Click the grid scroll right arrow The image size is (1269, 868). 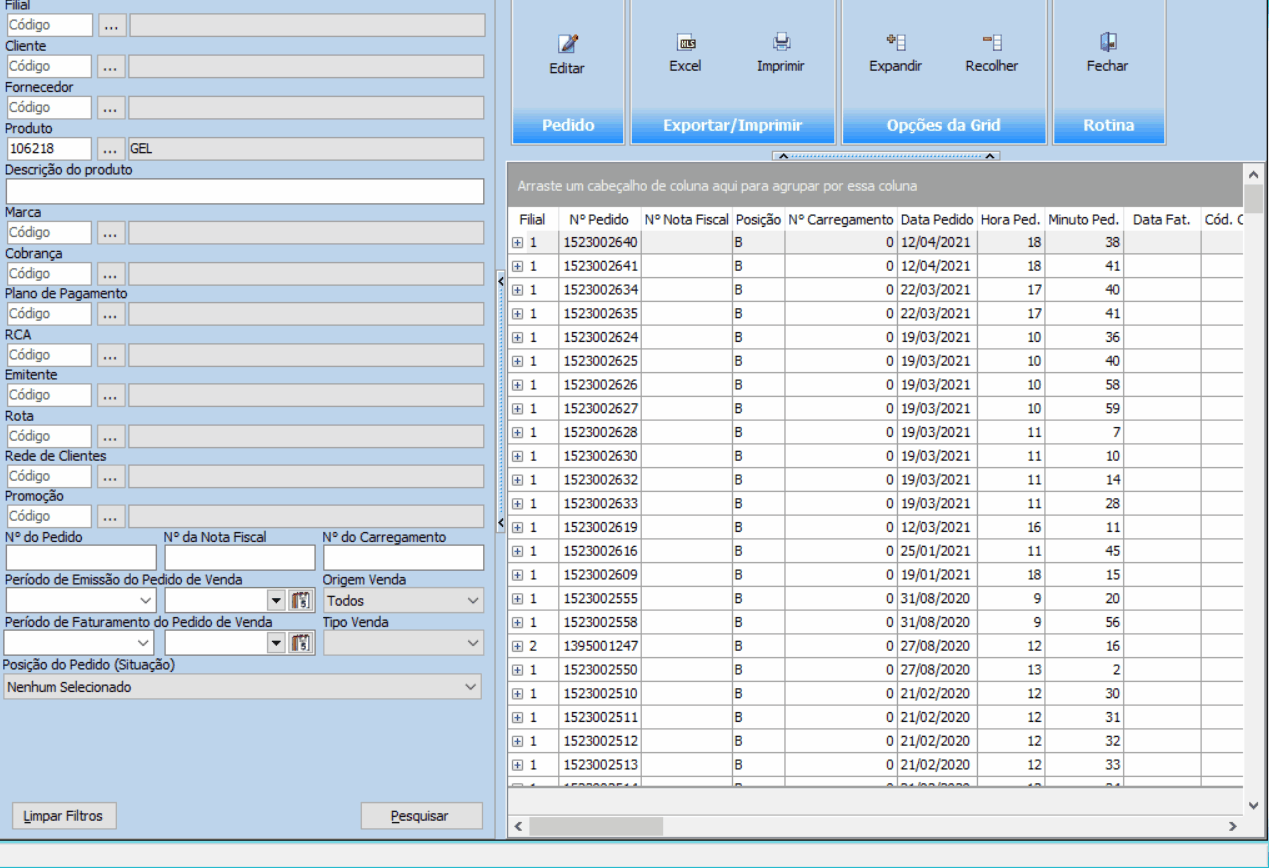1232,827
